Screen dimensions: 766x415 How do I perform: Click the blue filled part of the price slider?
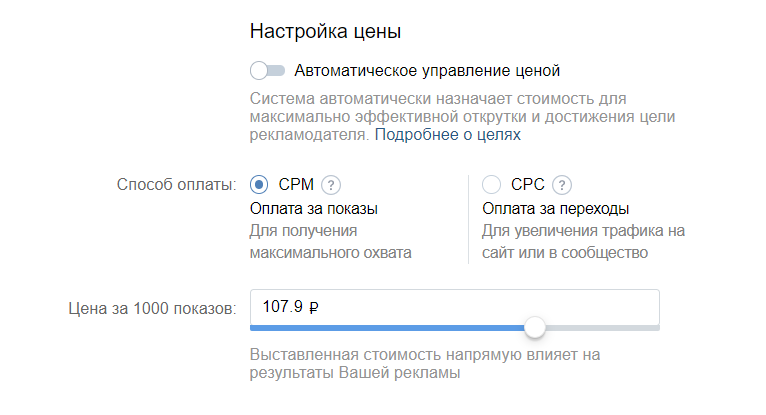(387, 328)
